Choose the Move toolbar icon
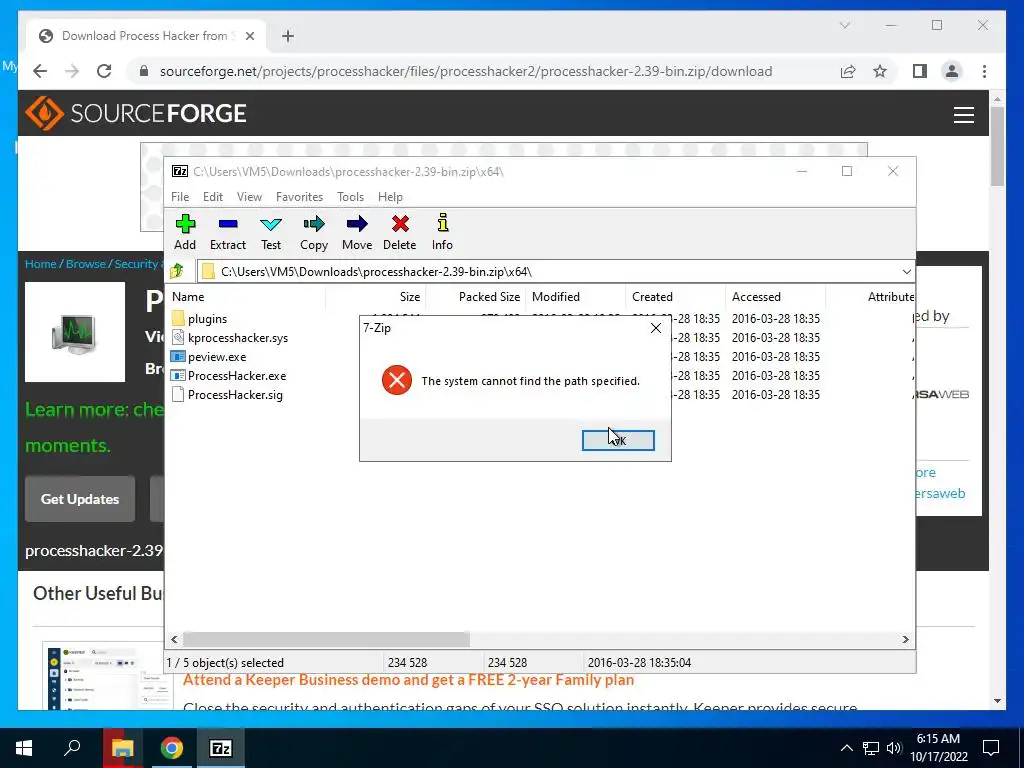The height and width of the screenshot is (768, 1024). [357, 224]
